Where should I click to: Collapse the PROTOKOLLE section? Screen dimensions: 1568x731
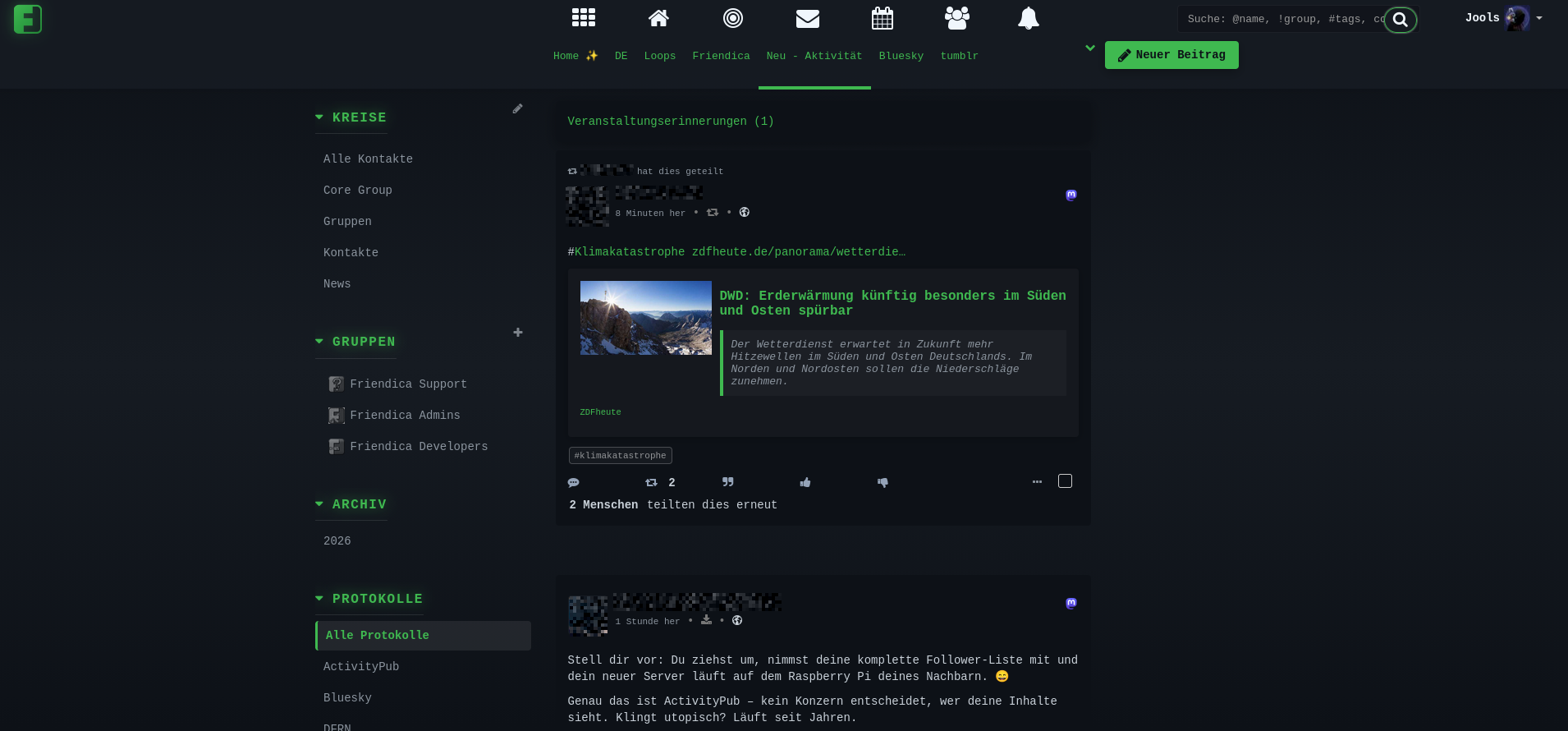[369, 599]
